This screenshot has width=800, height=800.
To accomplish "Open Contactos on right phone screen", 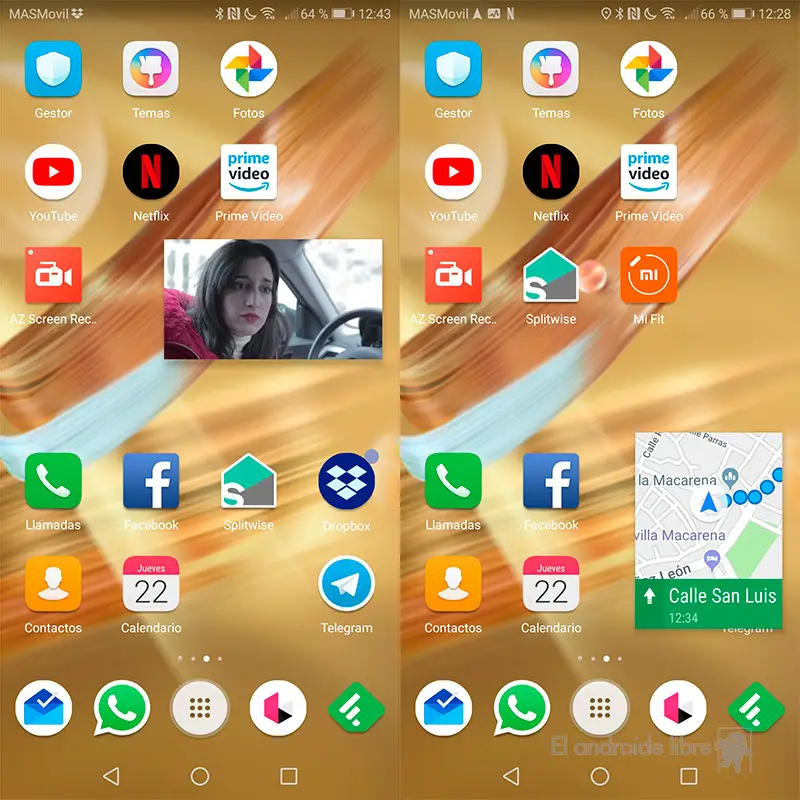I will (x=453, y=584).
